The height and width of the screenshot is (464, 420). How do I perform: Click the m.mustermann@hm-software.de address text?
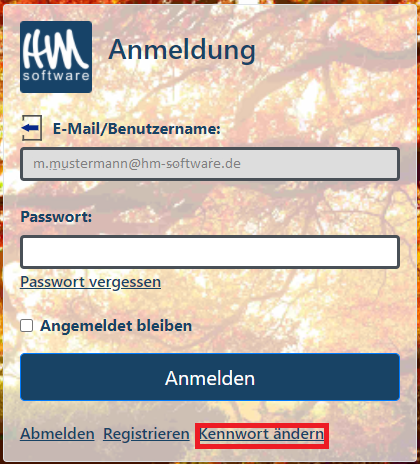(137, 164)
